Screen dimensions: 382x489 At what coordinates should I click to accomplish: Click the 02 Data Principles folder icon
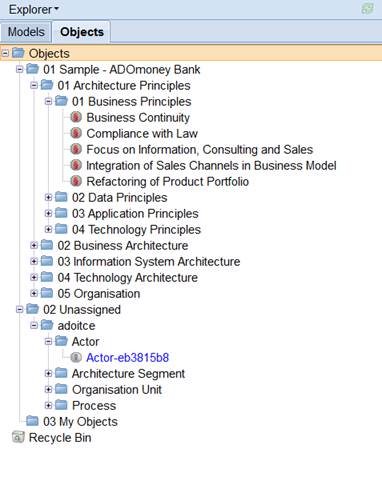click(61, 197)
